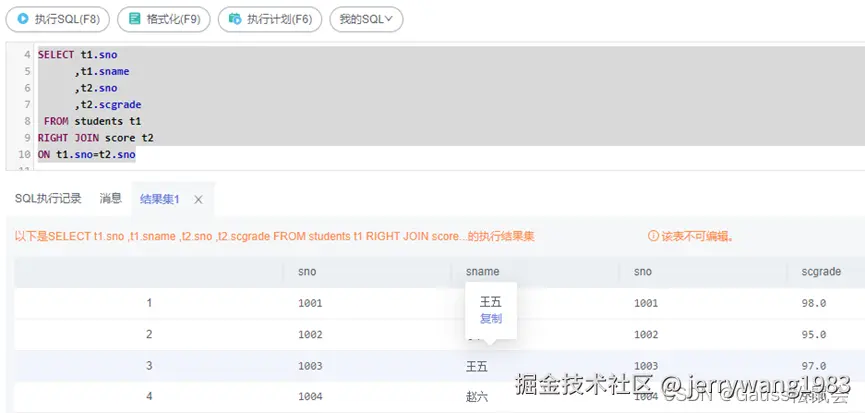
Task: Expand the 我的SQL dropdown
Action: tap(366, 19)
